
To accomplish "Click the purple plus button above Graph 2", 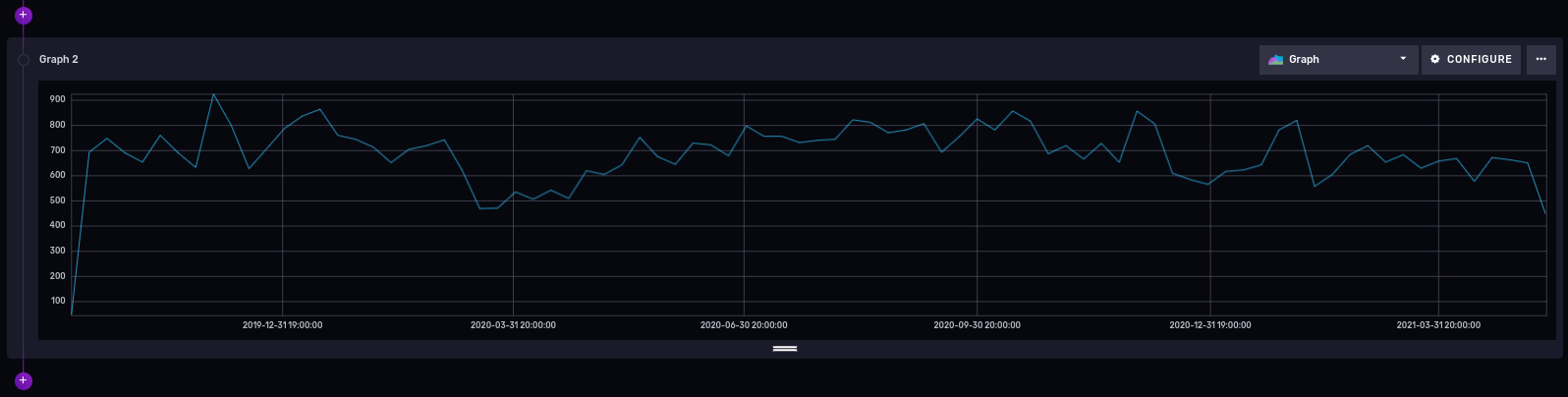I will [24, 16].
